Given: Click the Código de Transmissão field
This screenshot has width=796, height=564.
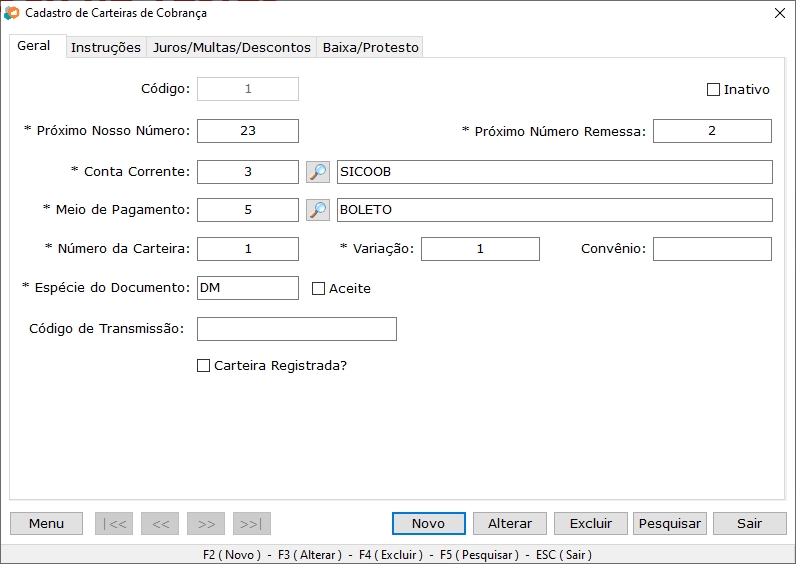Looking at the screenshot, I should pyautogui.click(x=297, y=329).
